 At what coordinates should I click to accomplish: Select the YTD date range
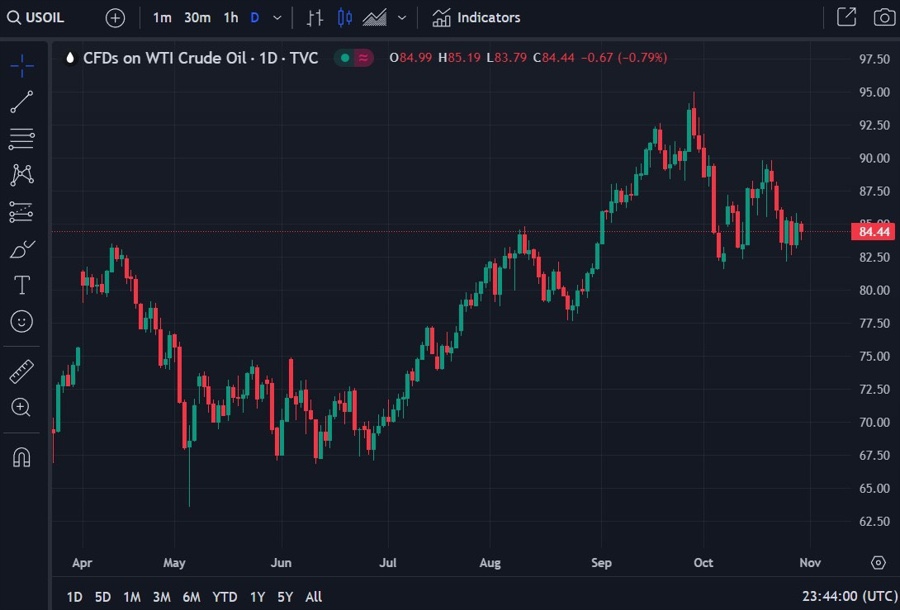225,597
